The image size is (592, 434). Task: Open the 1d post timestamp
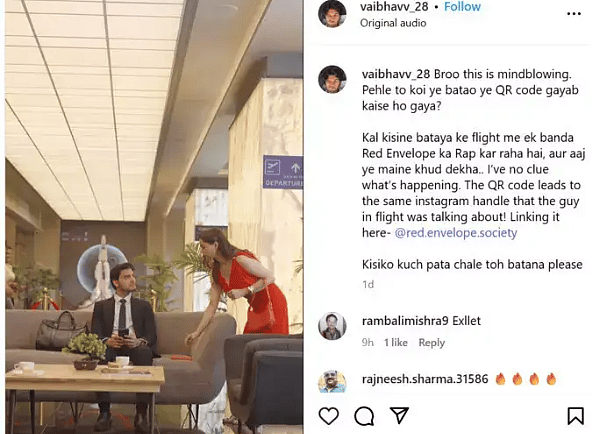click(x=368, y=284)
